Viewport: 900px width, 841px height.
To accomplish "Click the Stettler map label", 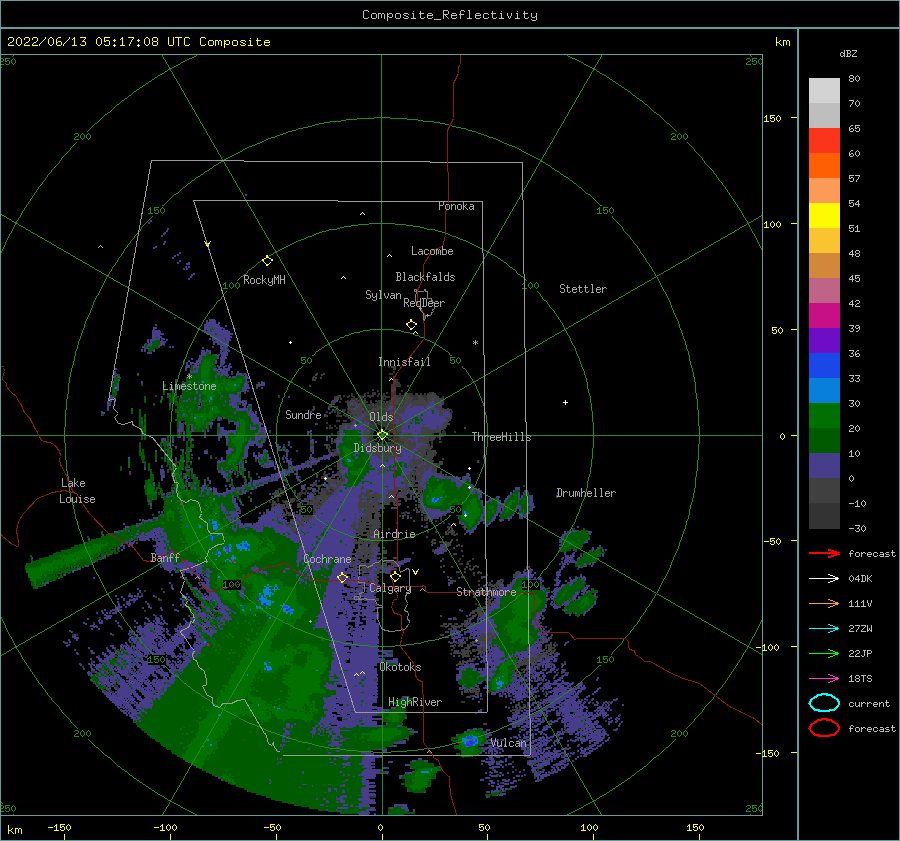I will tap(583, 289).
